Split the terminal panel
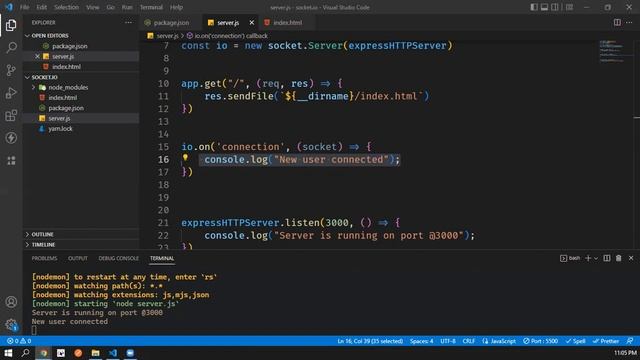 pyautogui.click(x=607, y=258)
